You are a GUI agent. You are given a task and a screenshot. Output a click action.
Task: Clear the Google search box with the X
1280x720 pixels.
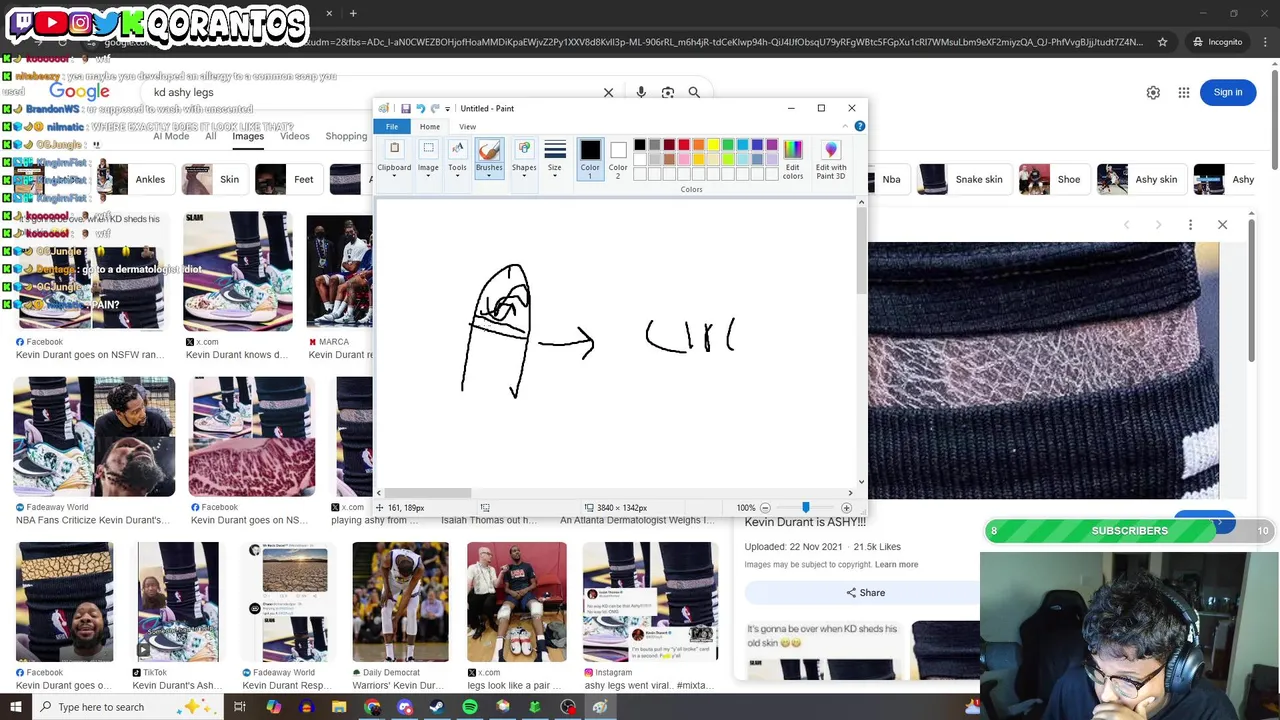click(x=608, y=92)
